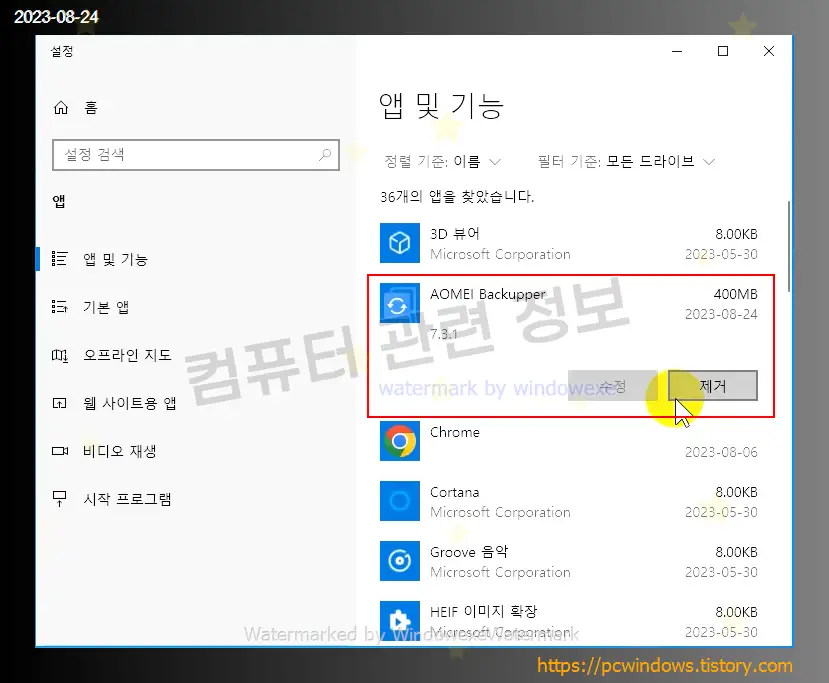829x683 pixels.
Task: Click the 앱 및 기능 page heading
Action: coord(441,106)
